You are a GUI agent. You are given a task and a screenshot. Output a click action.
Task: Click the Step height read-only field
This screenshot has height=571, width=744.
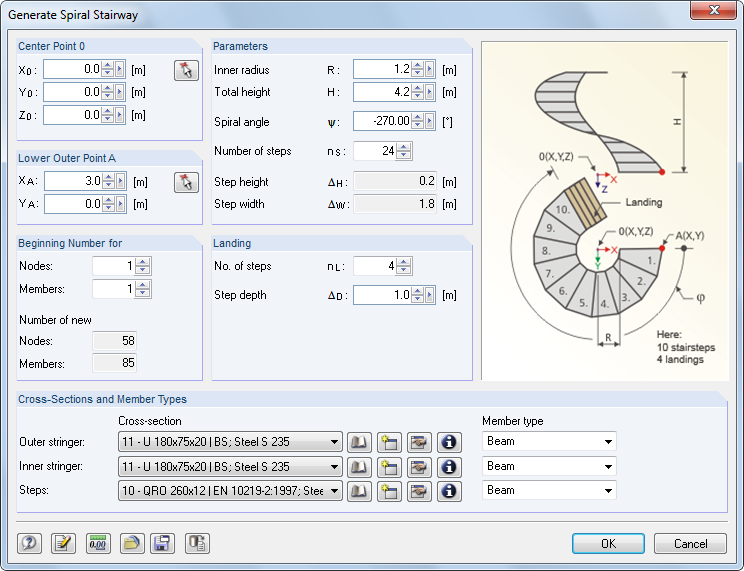point(395,181)
